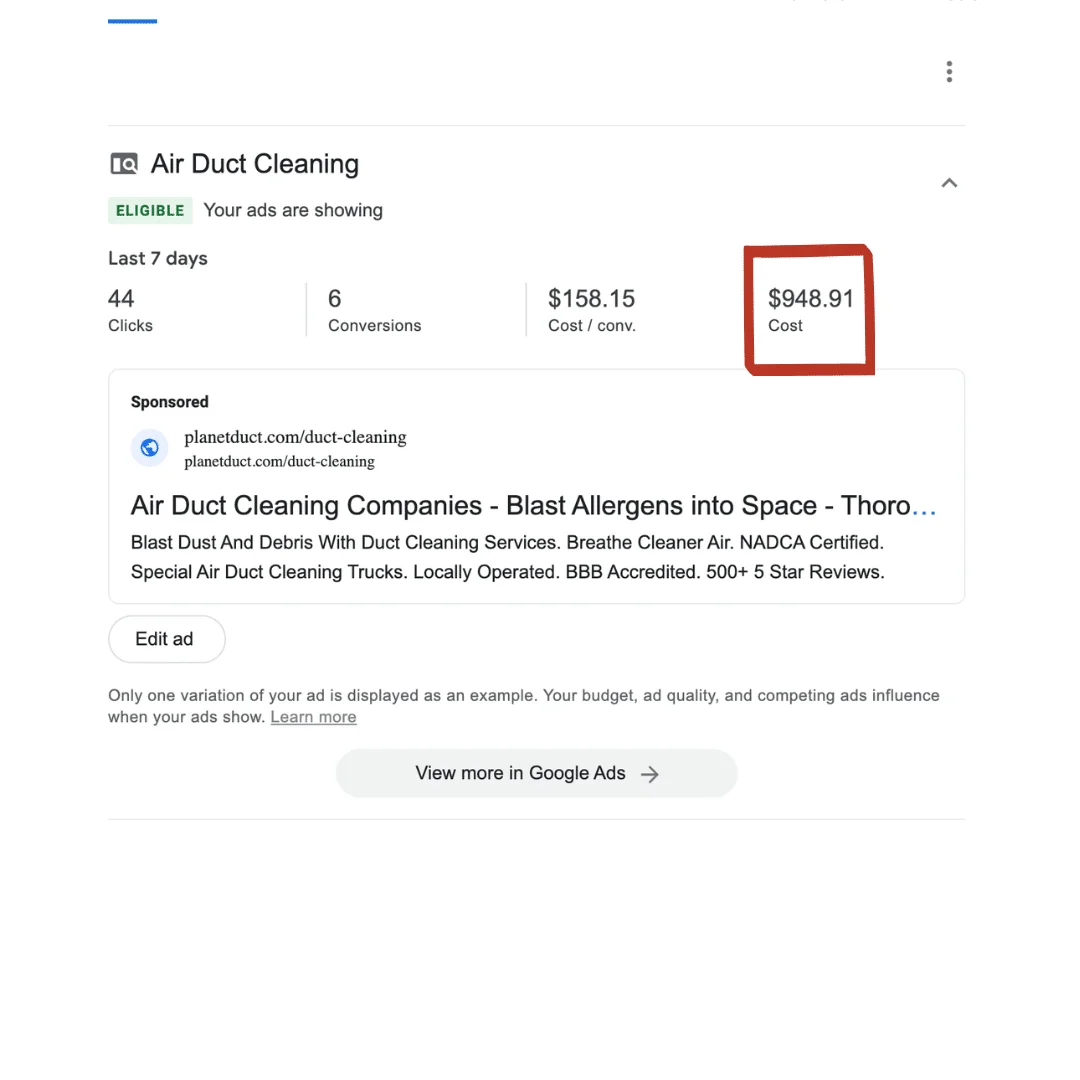
Task: Click the Sponsored label in ad preview
Action: click(170, 402)
